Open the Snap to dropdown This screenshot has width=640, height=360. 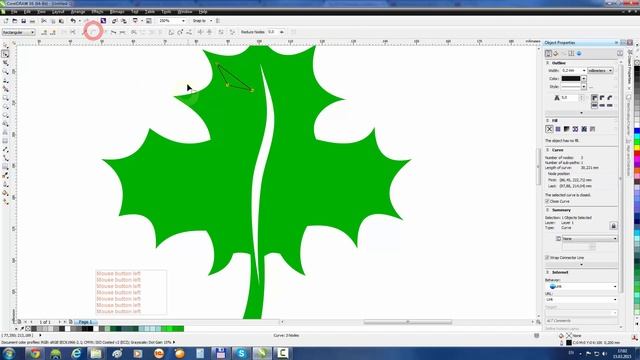211,21
